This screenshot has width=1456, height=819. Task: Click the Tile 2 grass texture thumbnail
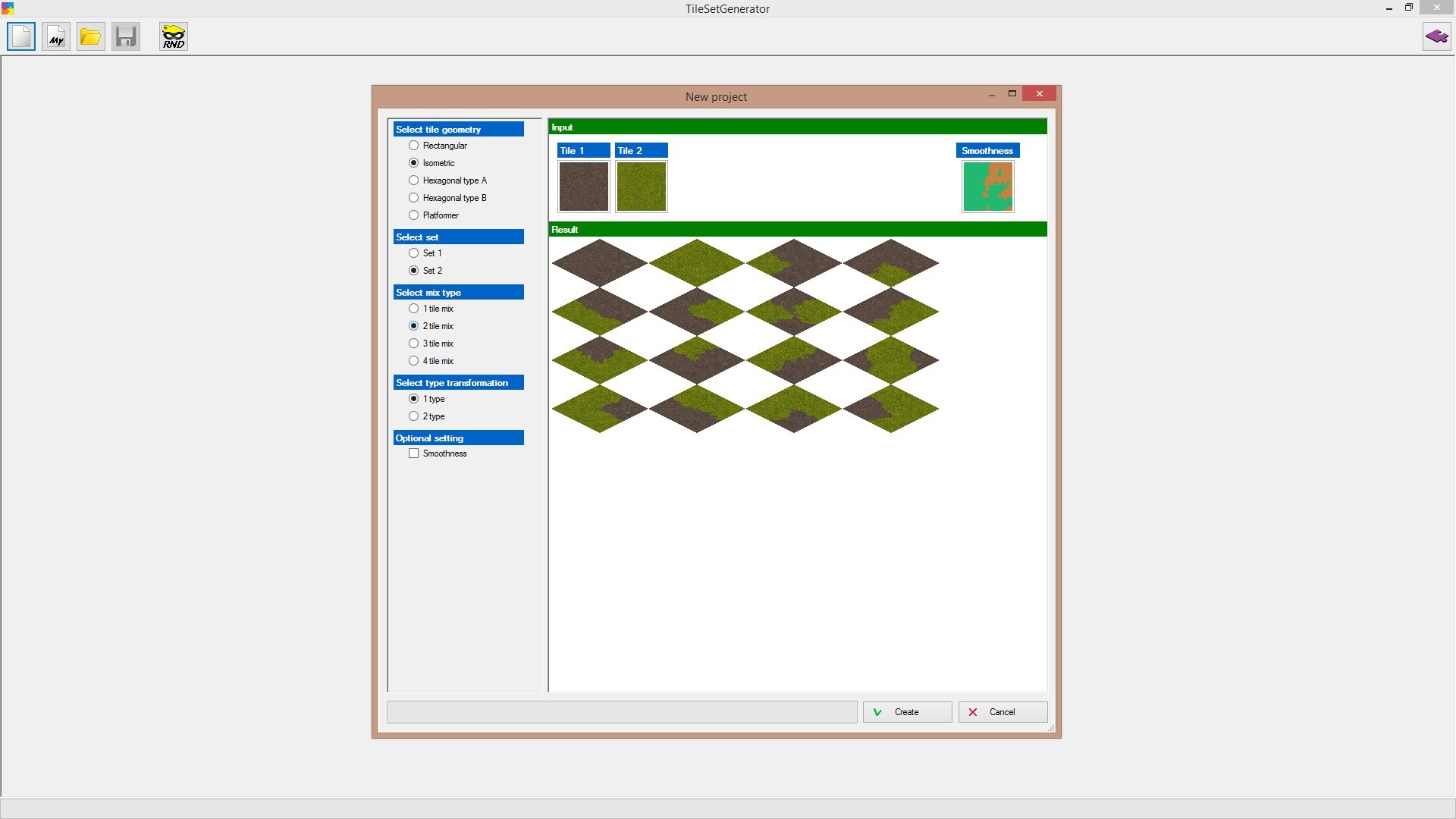pyautogui.click(x=641, y=187)
